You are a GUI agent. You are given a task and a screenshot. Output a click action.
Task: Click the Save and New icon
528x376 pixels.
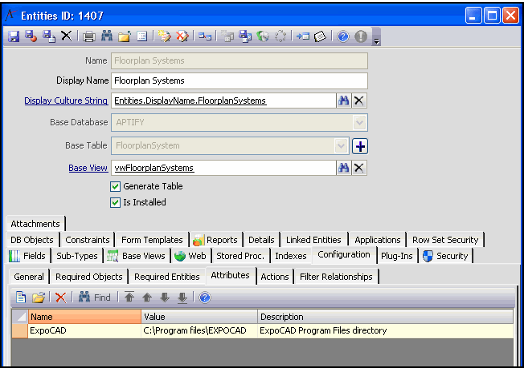point(49,36)
